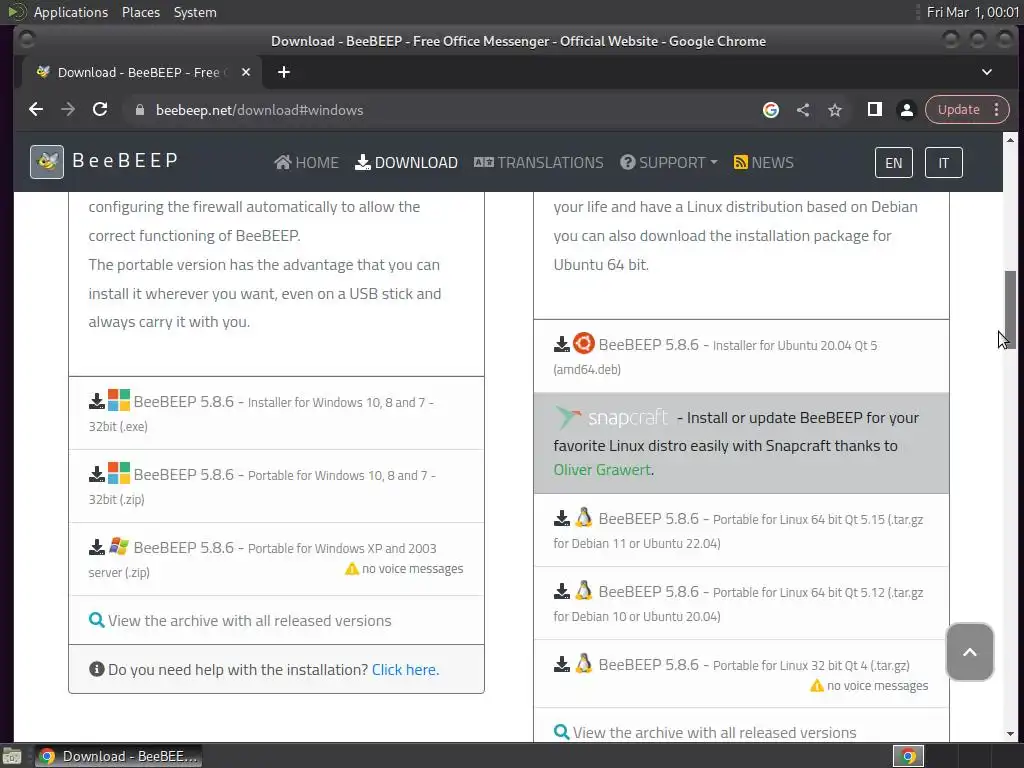The width and height of the screenshot is (1024, 768).
Task: Expand the tab search dropdown arrow
Action: point(987,72)
